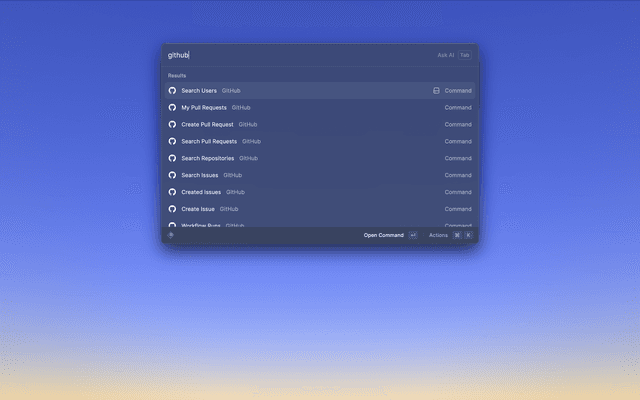640x400 pixels.
Task: Click the Raycast logo in the bottom bar
Action: (x=171, y=235)
